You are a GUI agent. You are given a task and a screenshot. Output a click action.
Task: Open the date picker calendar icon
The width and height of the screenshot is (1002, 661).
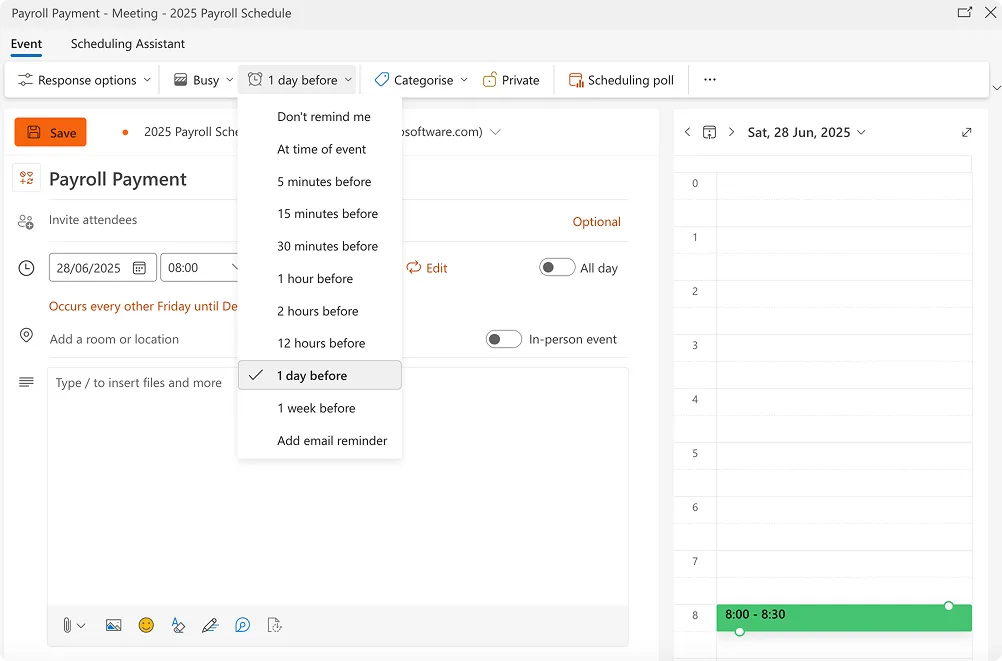pos(139,268)
